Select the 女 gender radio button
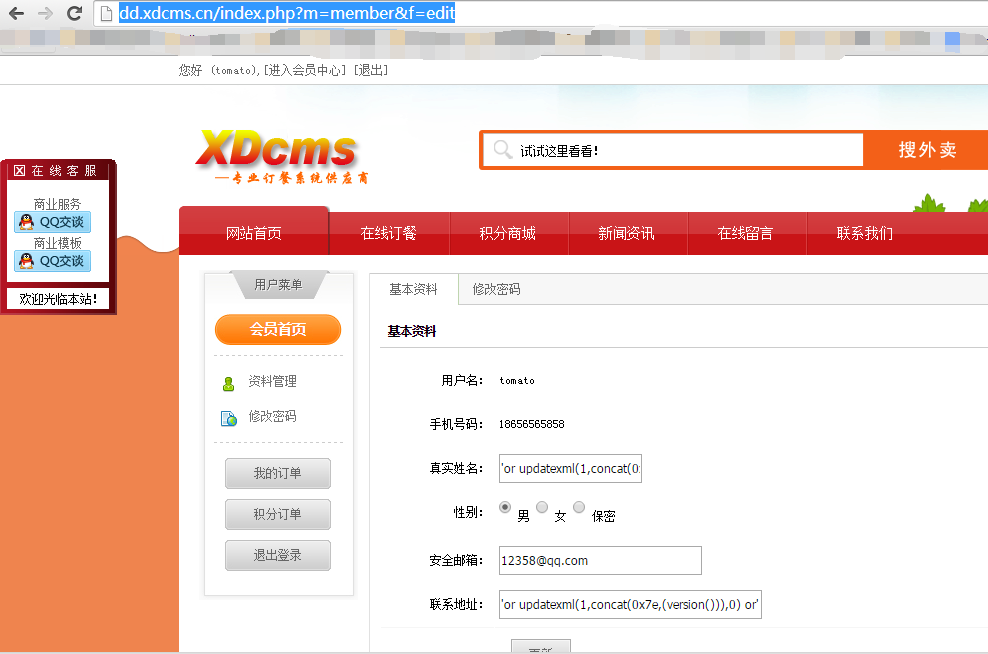 (542, 507)
